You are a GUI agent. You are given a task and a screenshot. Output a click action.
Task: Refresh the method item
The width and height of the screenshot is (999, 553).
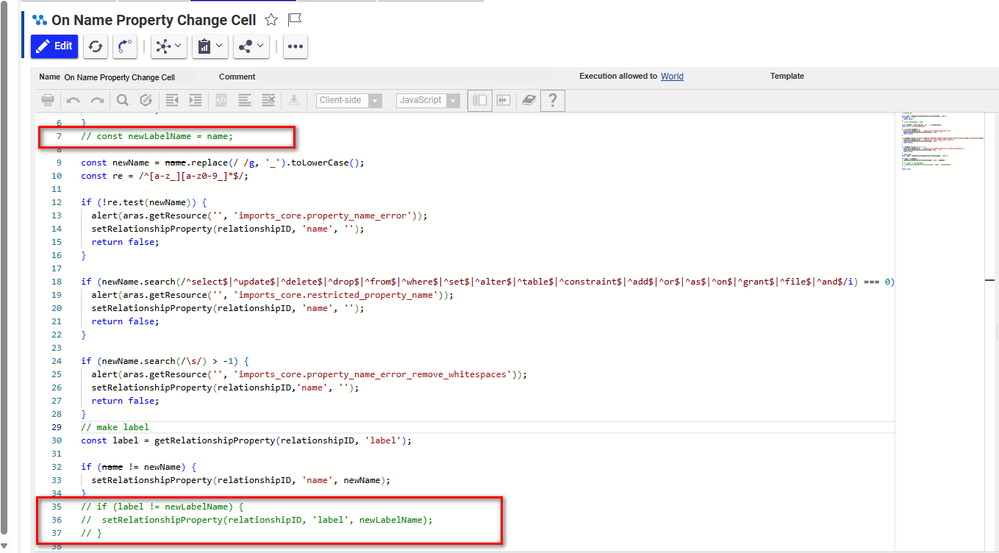tap(94, 46)
